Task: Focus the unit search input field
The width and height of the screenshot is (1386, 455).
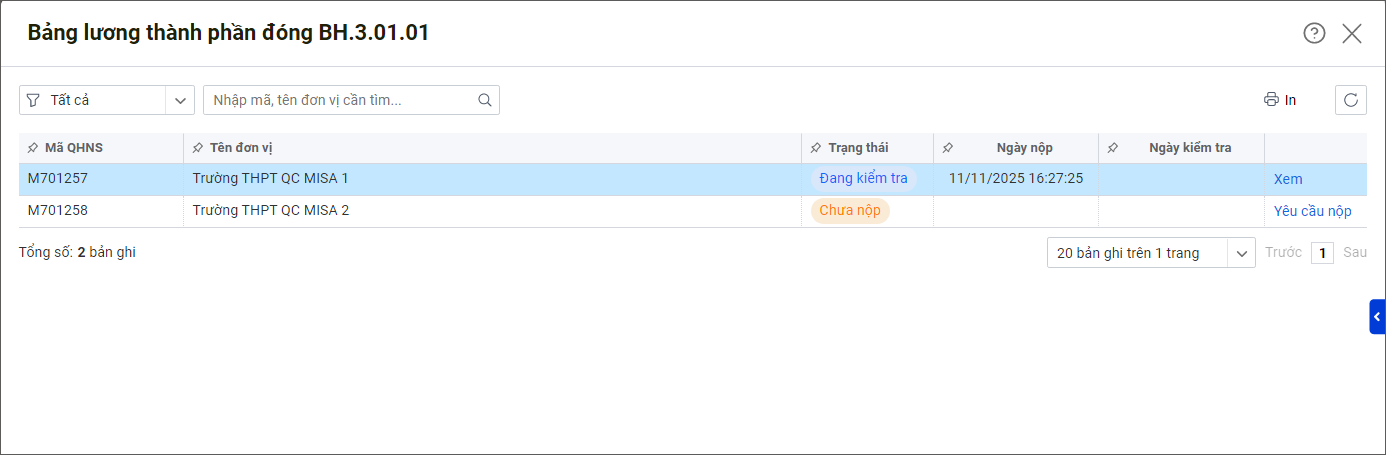Action: tap(340, 100)
